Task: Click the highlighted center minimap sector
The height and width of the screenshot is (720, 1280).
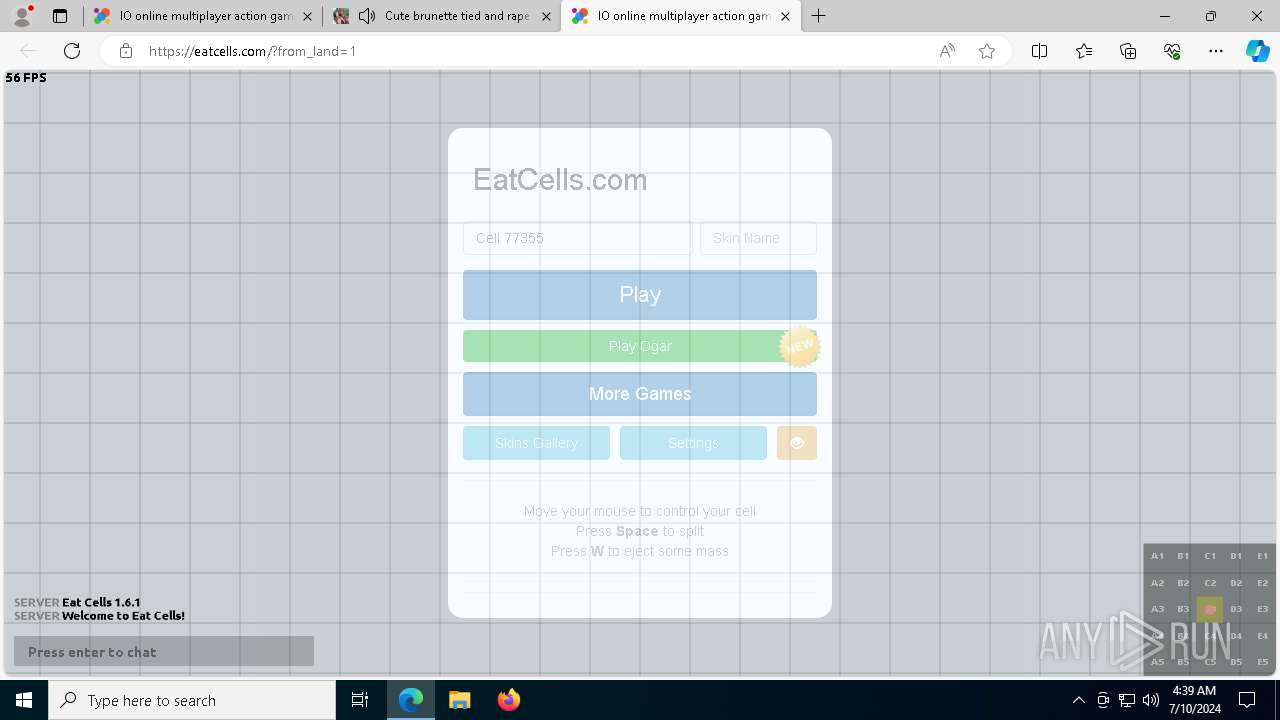Action: point(1210,609)
